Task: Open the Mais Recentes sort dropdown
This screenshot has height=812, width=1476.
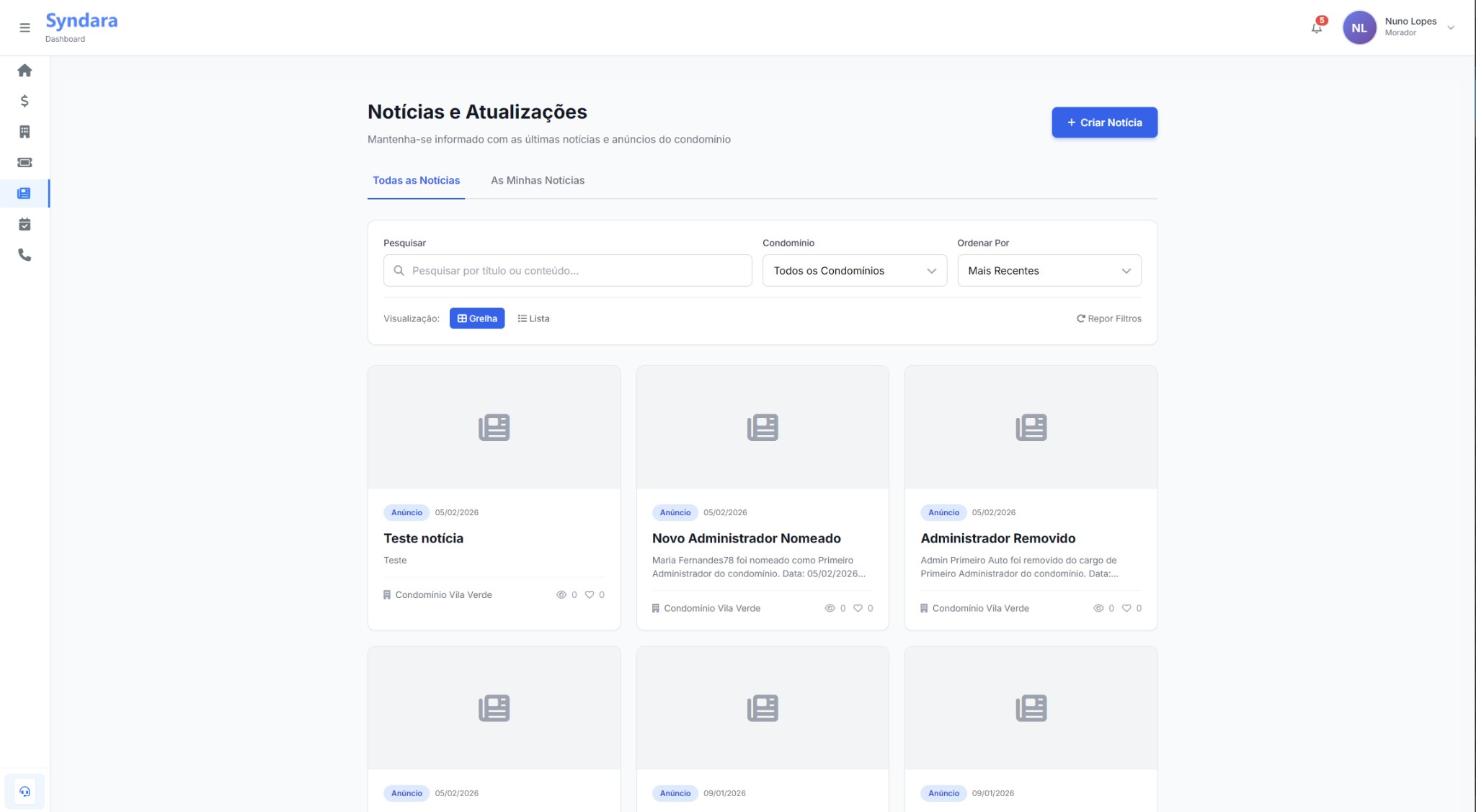Action: pos(1049,270)
